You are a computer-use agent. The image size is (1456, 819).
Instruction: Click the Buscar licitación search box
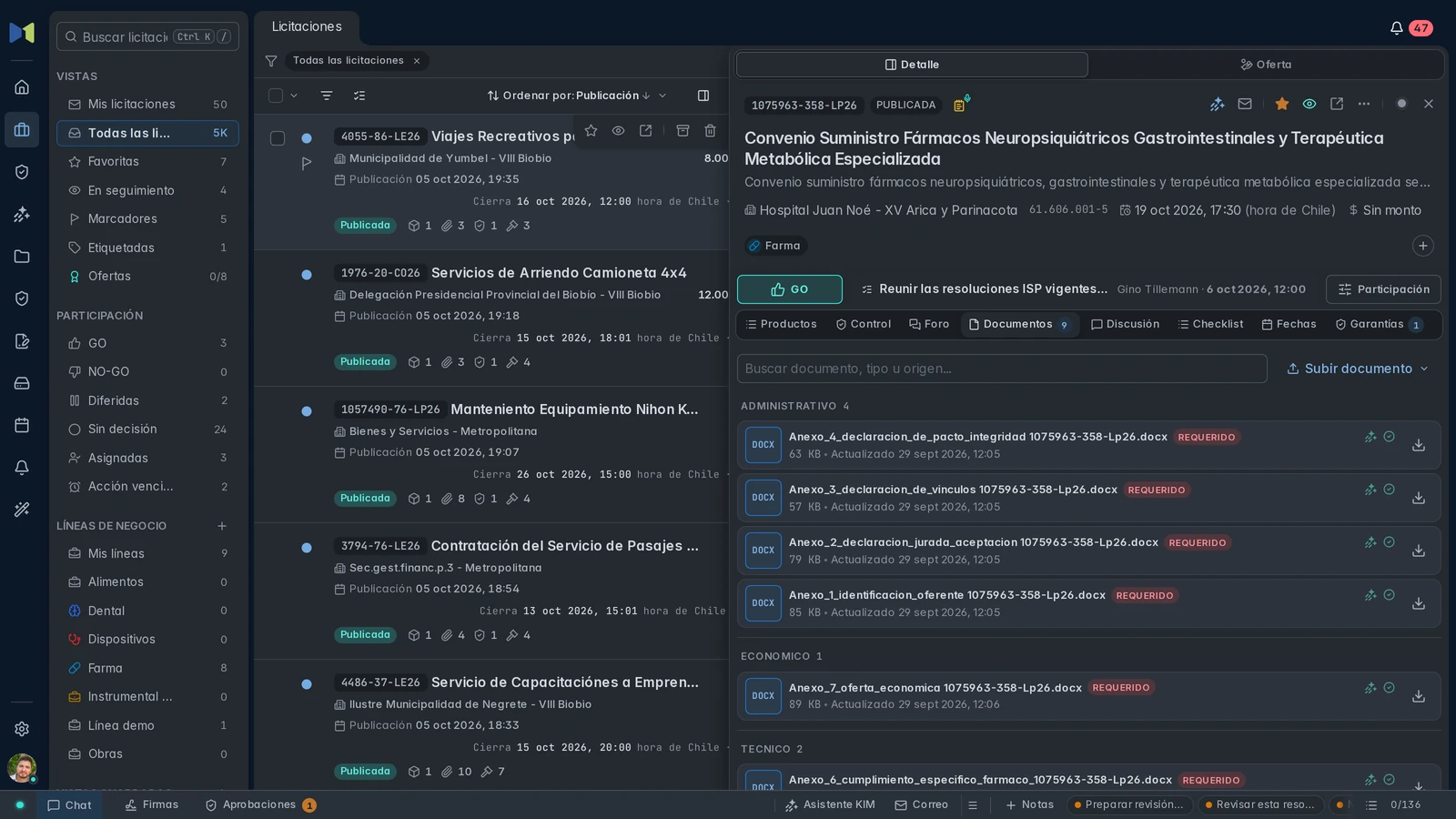(x=147, y=36)
